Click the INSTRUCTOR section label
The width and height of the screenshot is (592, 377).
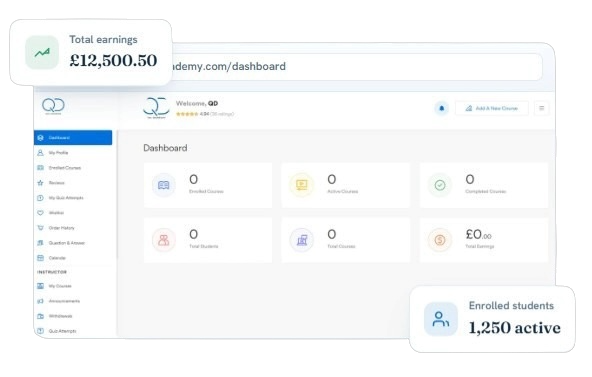(x=52, y=272)
